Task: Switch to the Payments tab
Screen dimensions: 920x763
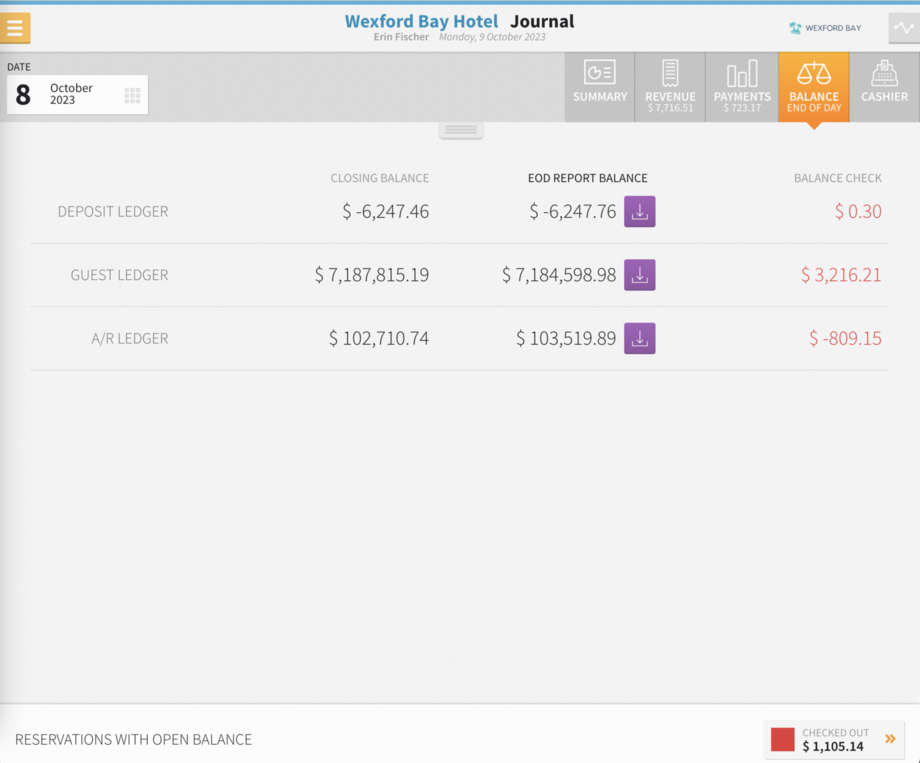Action: point(742,87)
